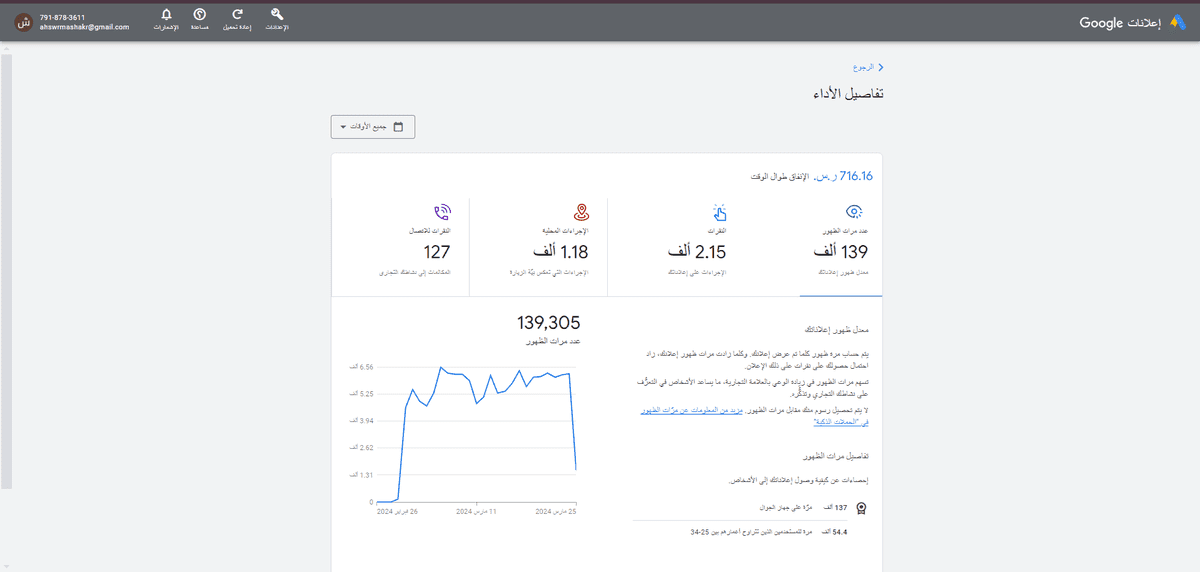1200x572 pixels.
Task: Switch to the 2.15 thousand clicks tab
Action: (x=703, y=245)
